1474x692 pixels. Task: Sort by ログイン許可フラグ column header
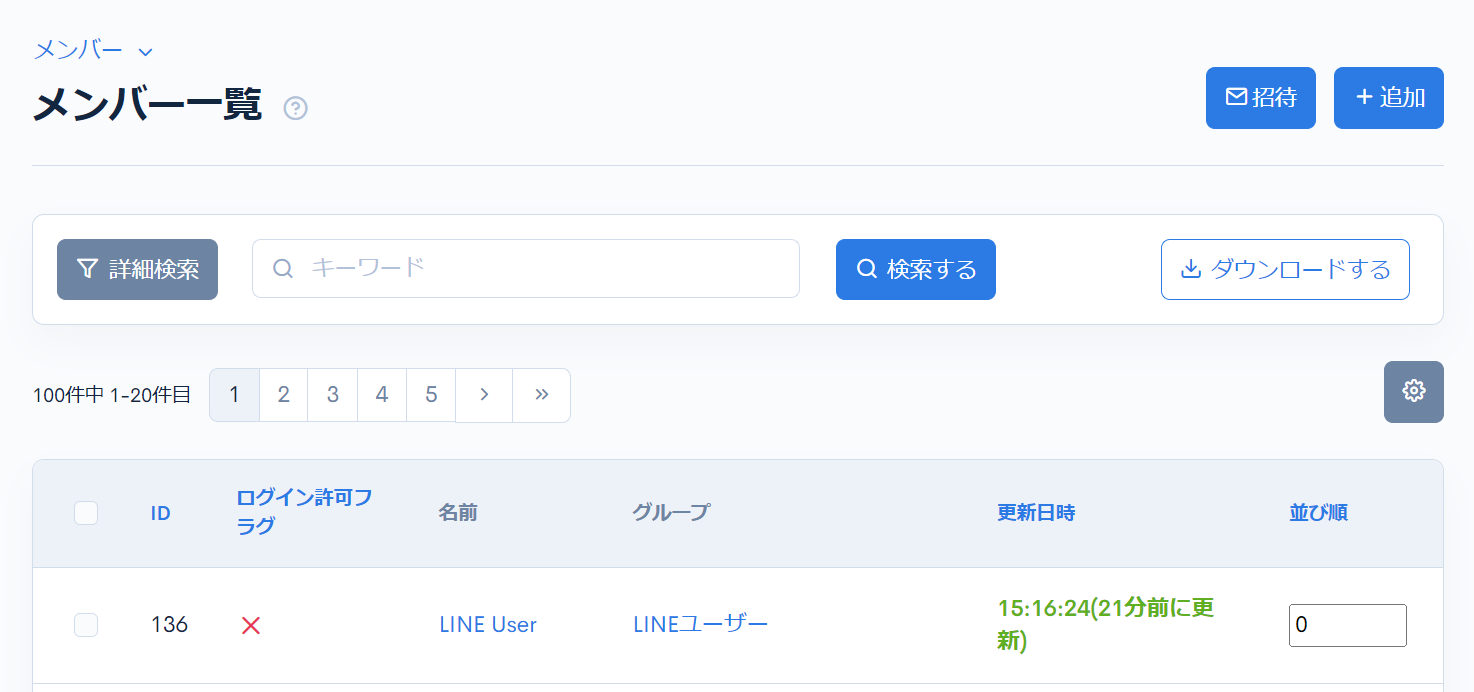tap(304, 512)
